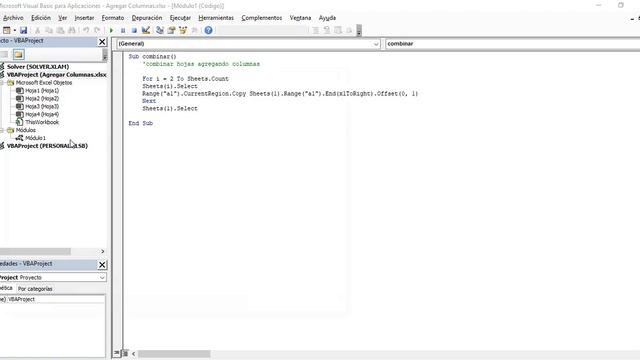
Task: Collapse the Microsoft Excel Objetos folder
Action: pos(2,82)
